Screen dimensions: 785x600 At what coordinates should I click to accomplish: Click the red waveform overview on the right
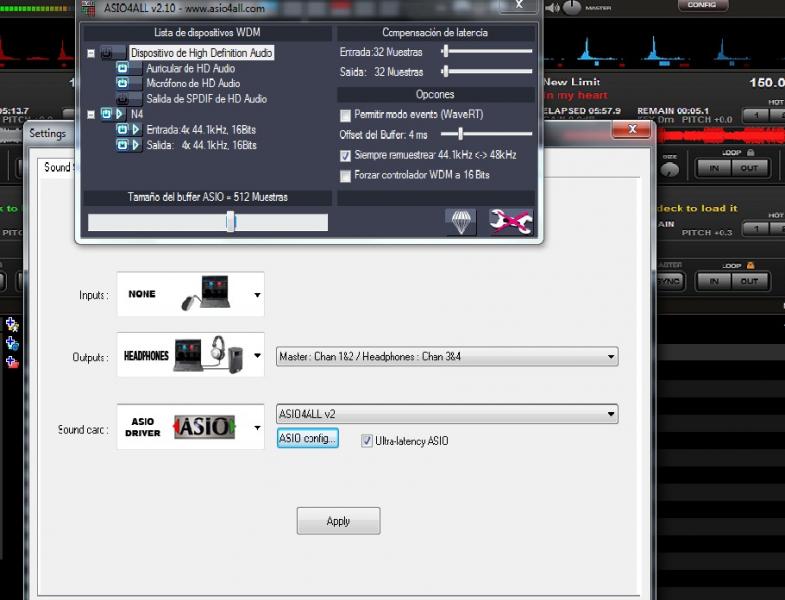pyautogui.click(x=721, y=136)
